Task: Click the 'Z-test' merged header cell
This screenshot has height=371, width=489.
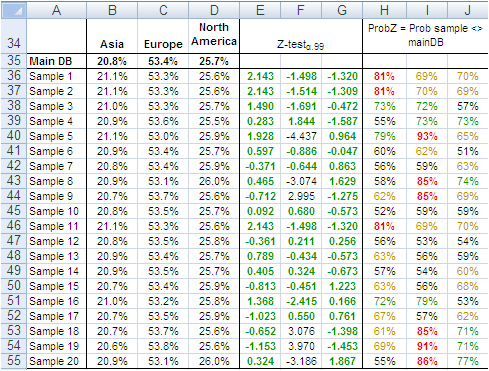Action: 301,36
